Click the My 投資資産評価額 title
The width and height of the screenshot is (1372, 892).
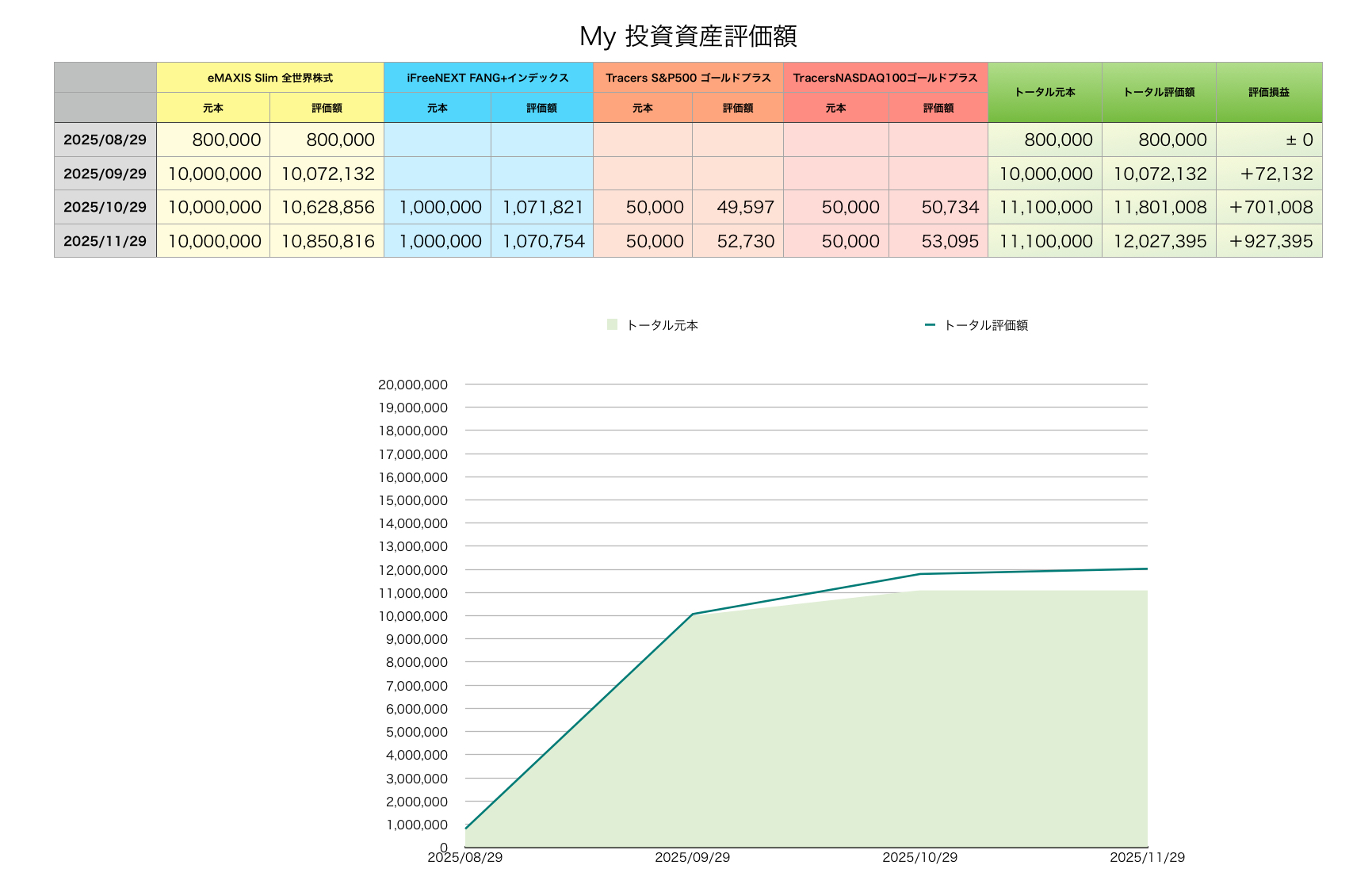(x=687, y=36)
